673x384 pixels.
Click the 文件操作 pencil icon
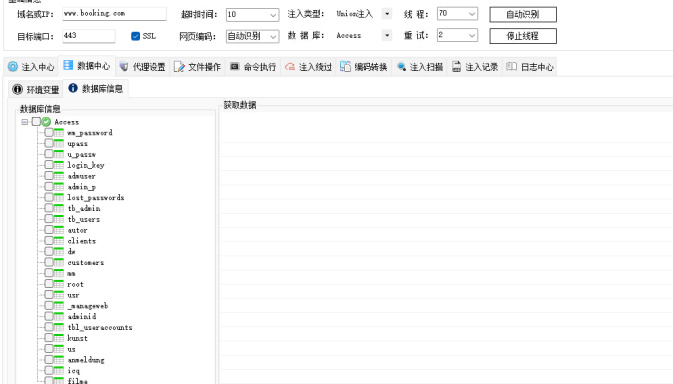(x=179, y=67)
